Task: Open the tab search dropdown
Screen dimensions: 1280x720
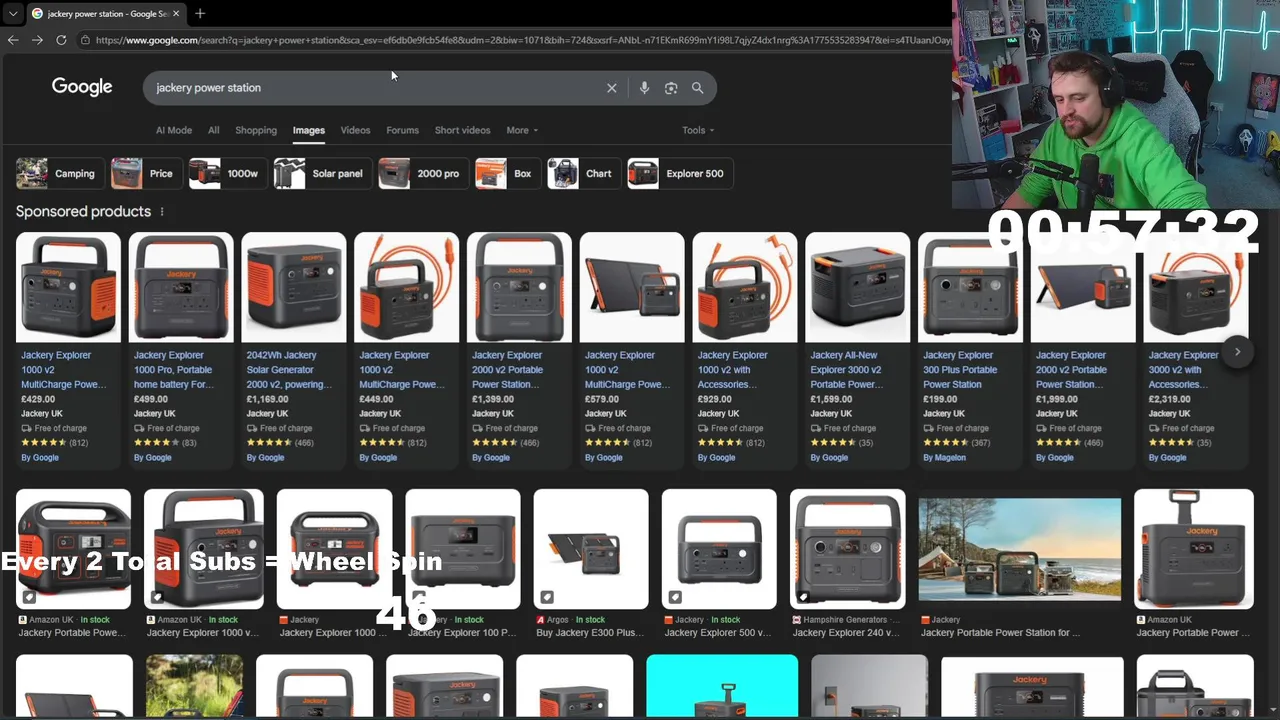Action: [12, 13]
